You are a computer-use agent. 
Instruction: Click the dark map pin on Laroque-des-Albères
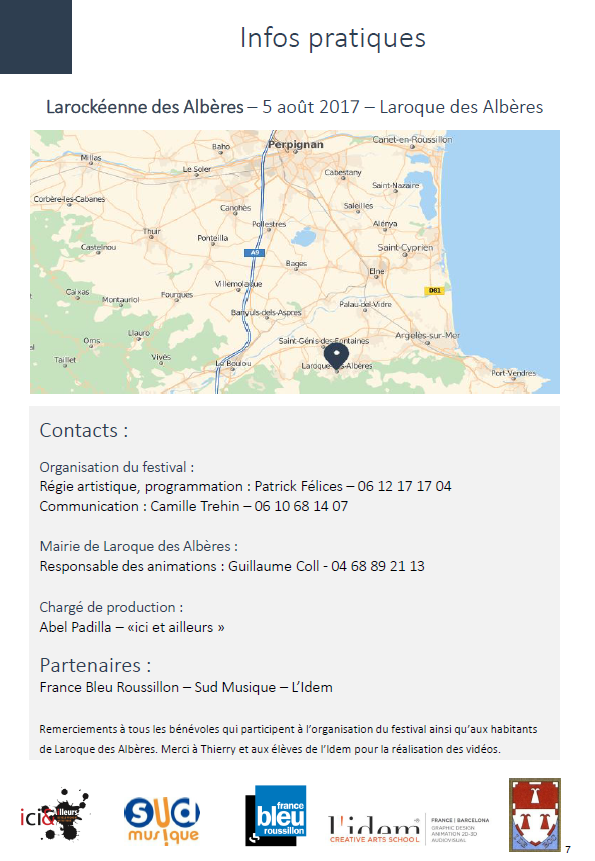(x=336, y=356)
